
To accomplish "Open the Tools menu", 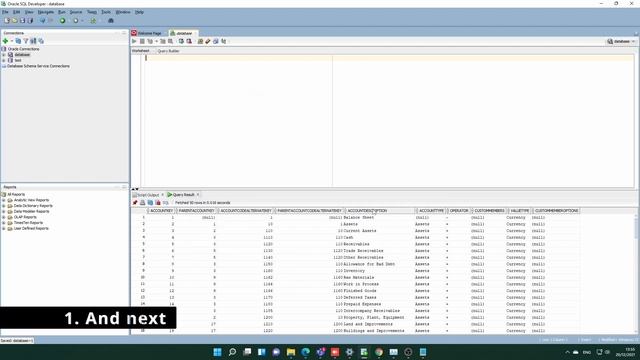I will pos(106,12).
